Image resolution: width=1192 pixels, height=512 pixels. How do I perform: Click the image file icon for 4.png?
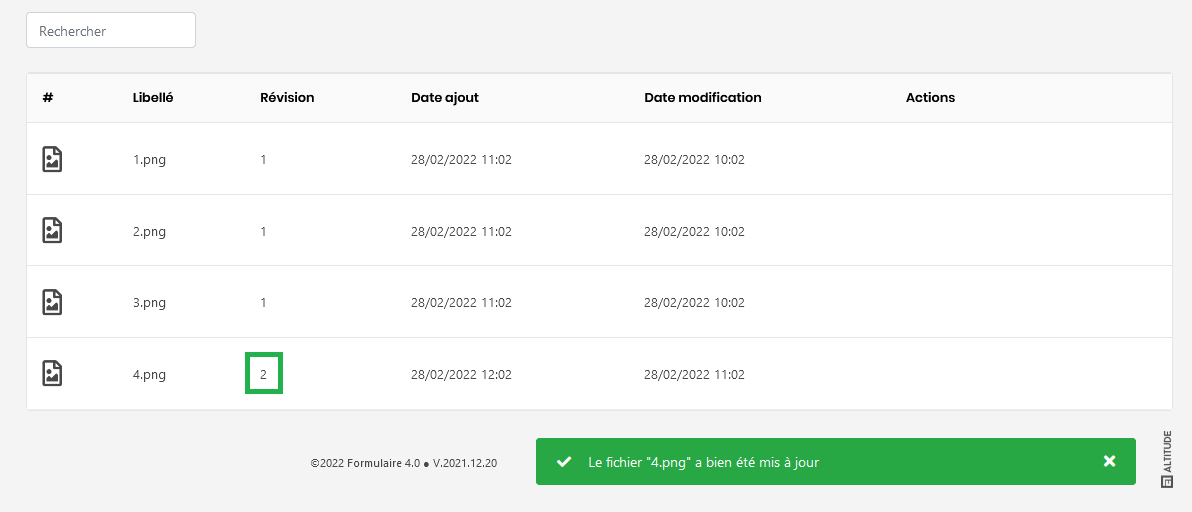[52, 374]
